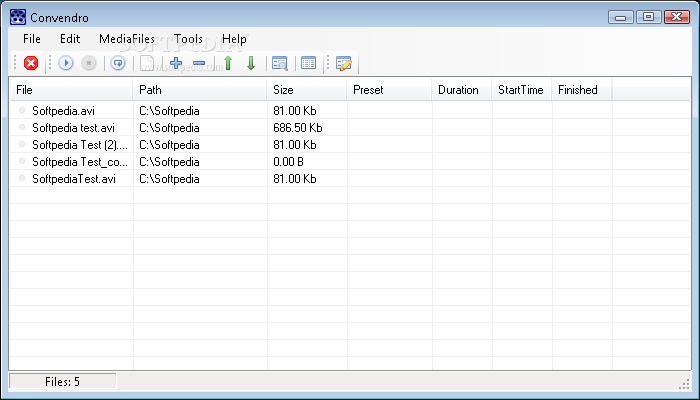Click the blank page document toolbar icon
Viewport: 700px width, 400px height.
(147, 63)
